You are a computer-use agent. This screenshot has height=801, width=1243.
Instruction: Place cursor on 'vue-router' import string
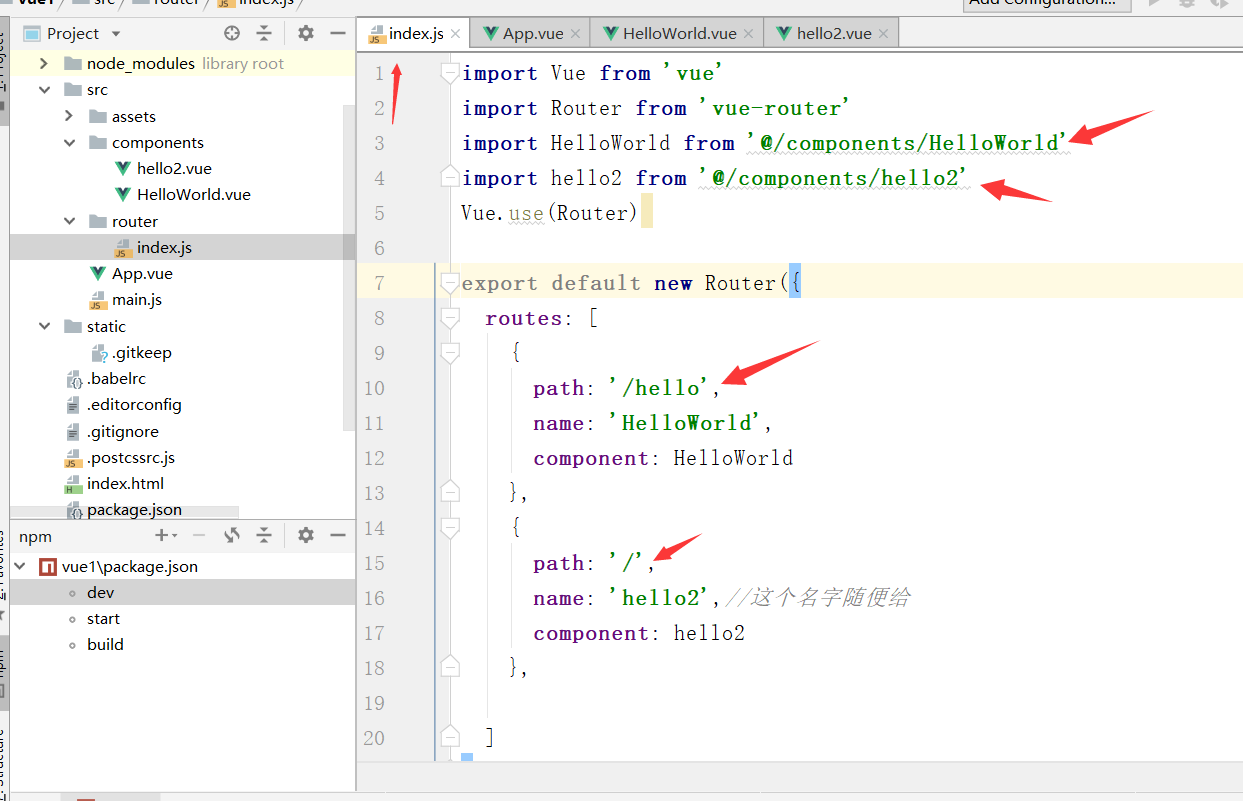[x=775, y=108]
